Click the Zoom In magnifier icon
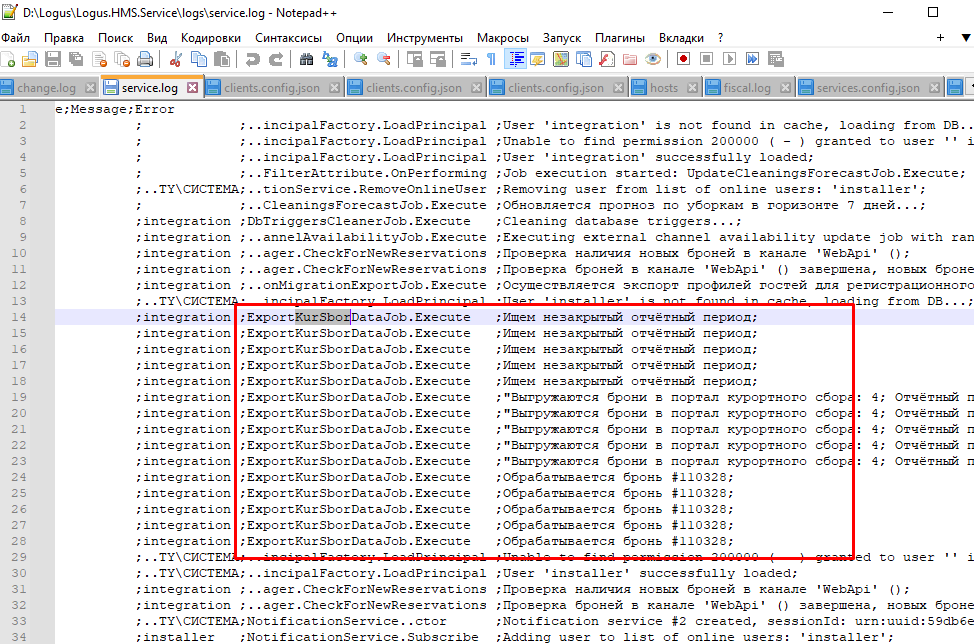The height and width of the screenshot is (644, 974). point(361,59)
